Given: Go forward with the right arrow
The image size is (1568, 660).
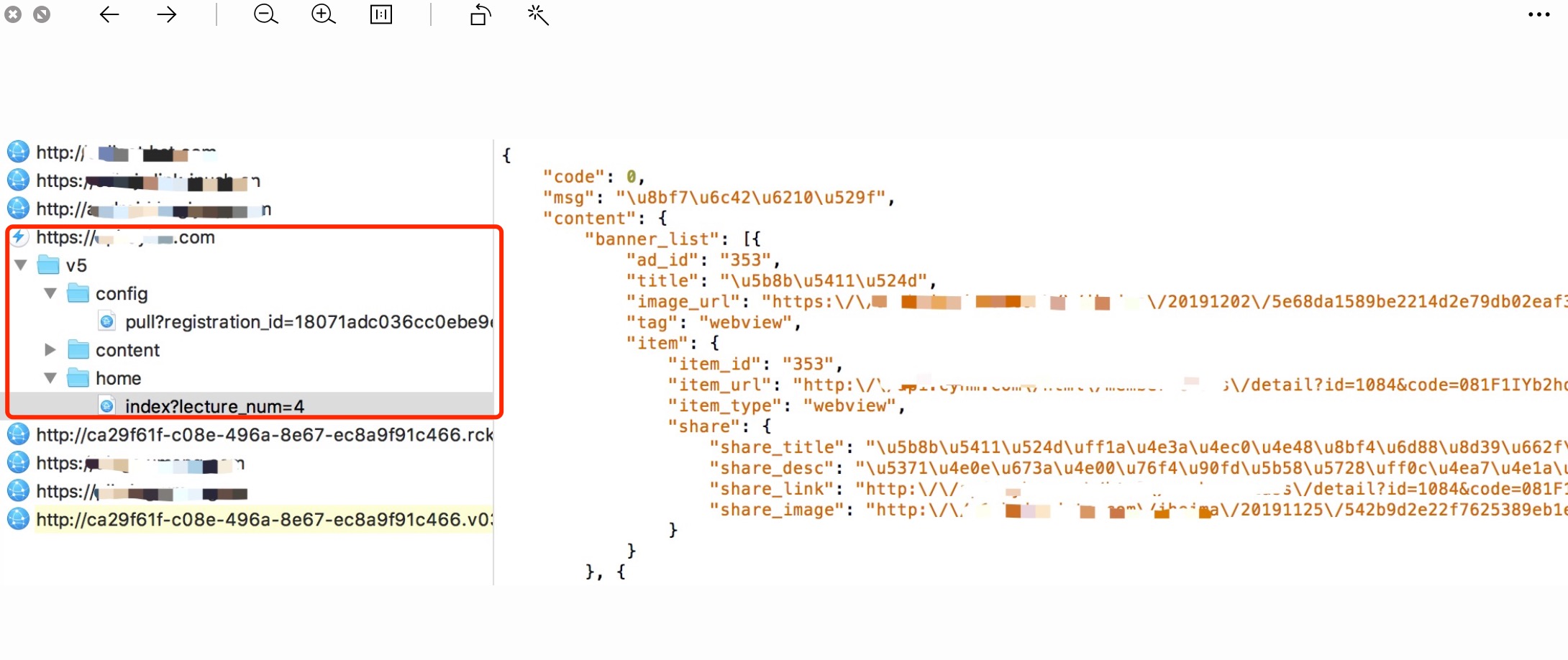Looking at the screenshot, I should [x=167, y=14].
